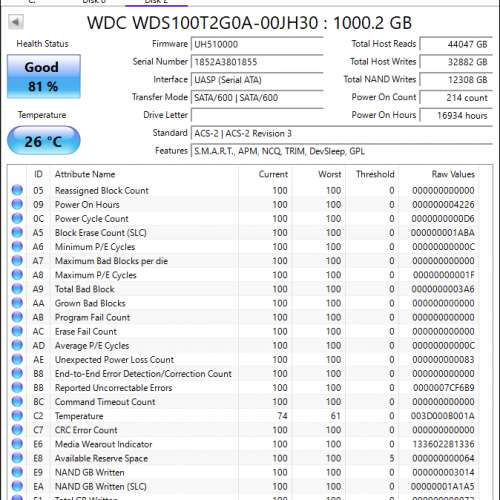The image size is (500, 500).
Task: Click the status orb for NAND GB Written (SLC)
Action: pyautogui.click(x=17, y=486)
